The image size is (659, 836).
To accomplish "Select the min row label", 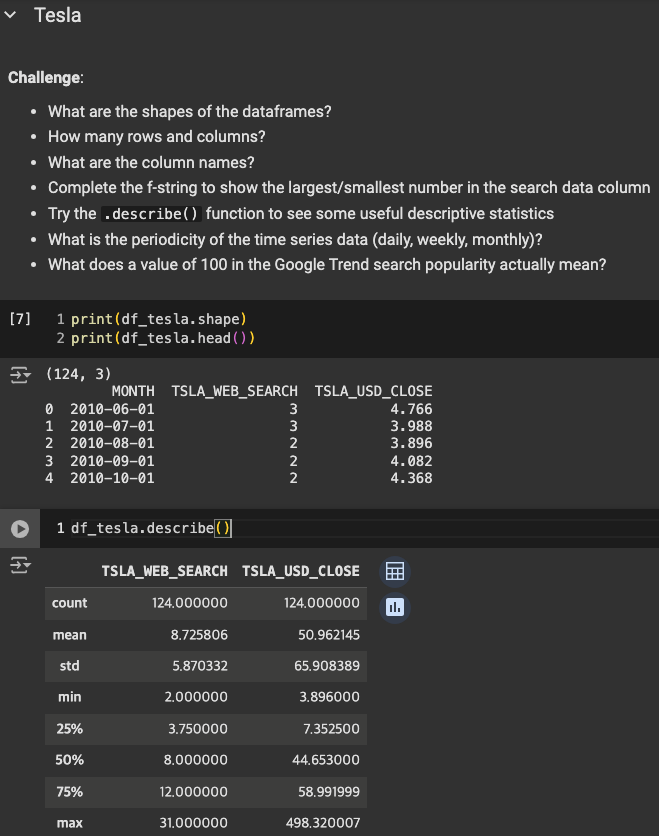I will [x=69, y=697].
